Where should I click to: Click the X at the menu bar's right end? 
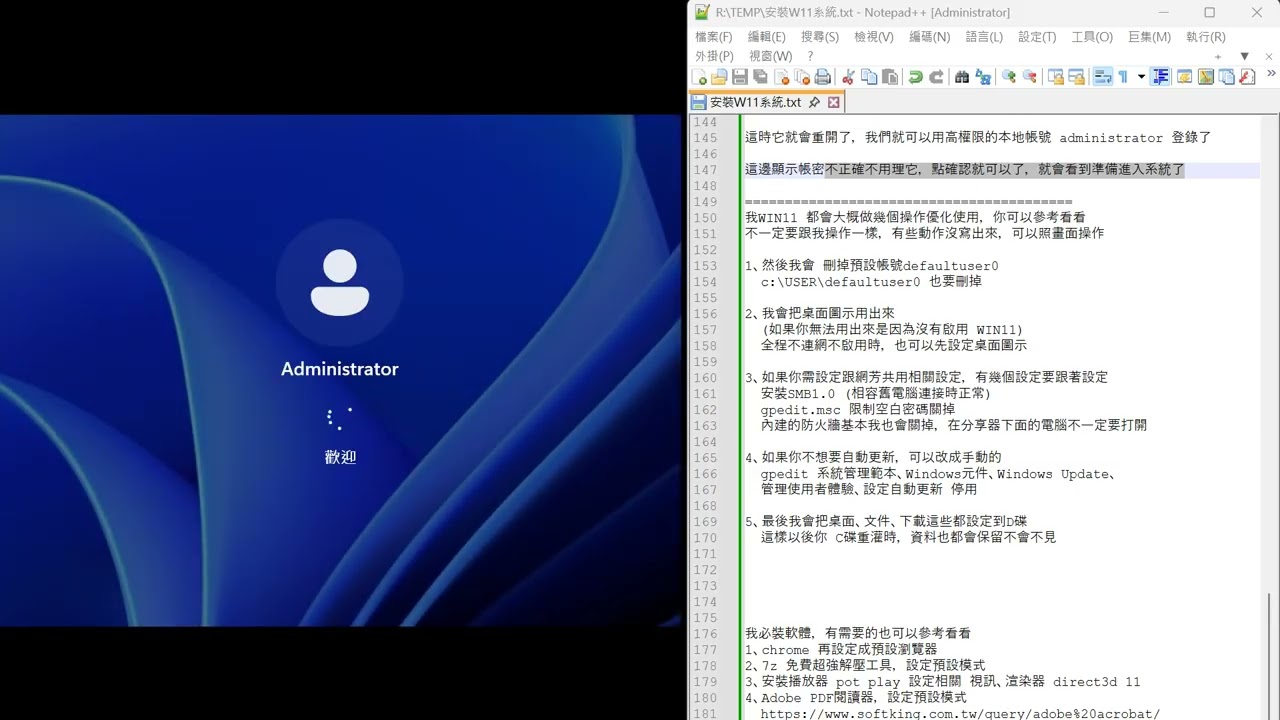coord(1269,56)
